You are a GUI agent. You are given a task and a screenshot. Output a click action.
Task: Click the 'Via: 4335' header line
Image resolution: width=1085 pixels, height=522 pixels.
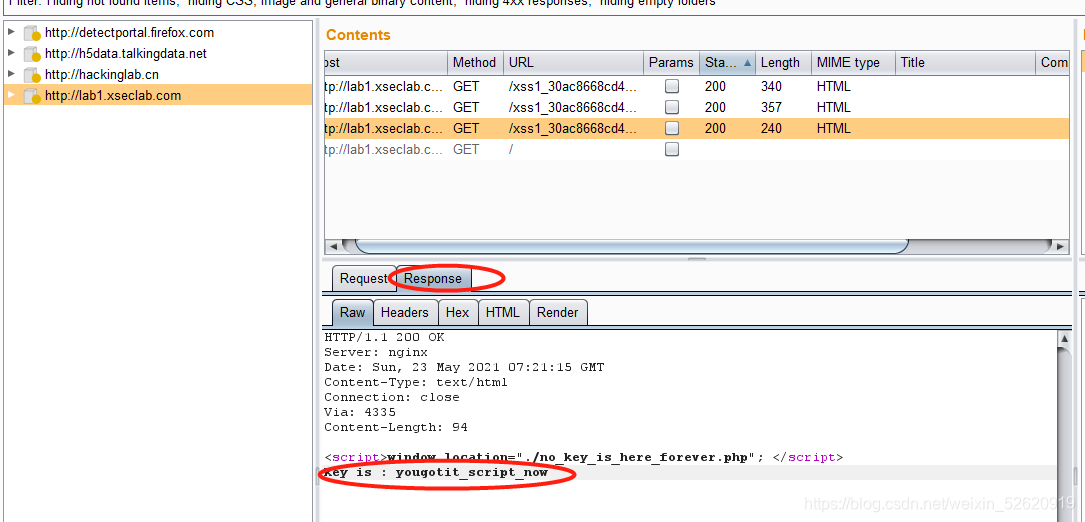click(x=360, y=413)
